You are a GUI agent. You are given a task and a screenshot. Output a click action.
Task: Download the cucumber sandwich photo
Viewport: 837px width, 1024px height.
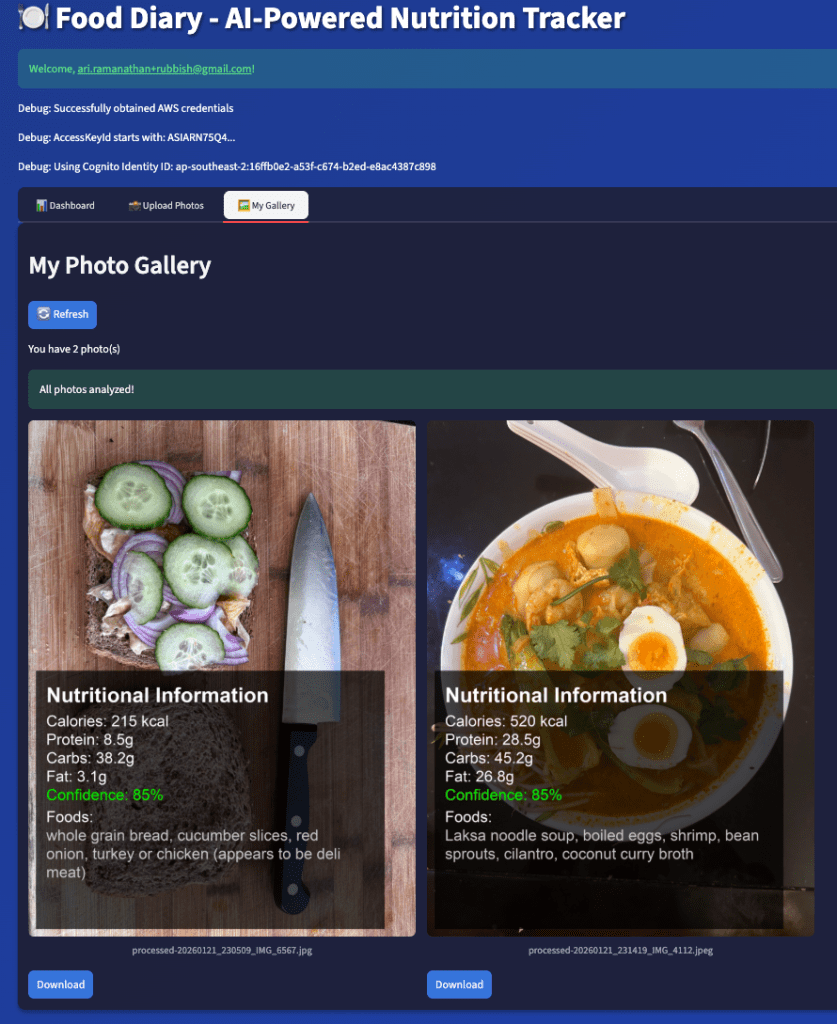61,984
